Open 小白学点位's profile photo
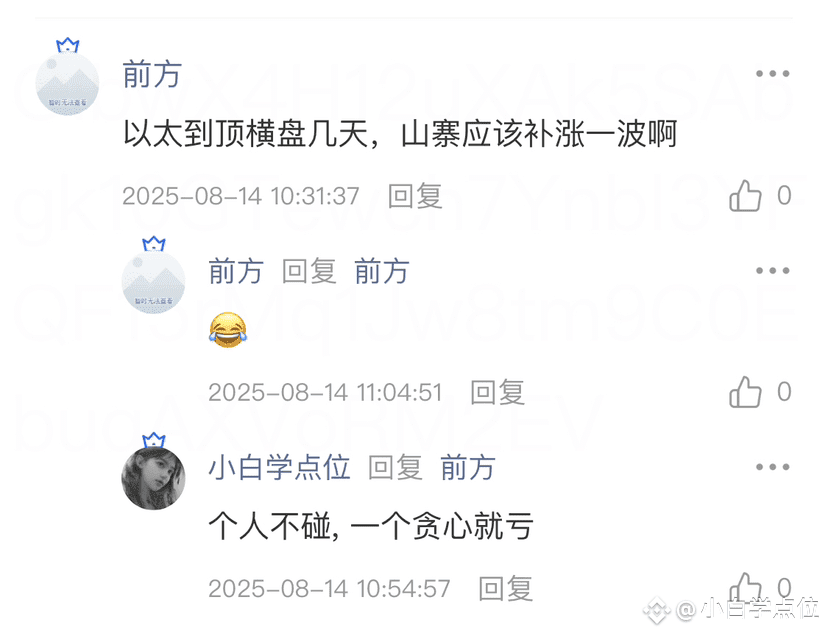 (154, 478)
